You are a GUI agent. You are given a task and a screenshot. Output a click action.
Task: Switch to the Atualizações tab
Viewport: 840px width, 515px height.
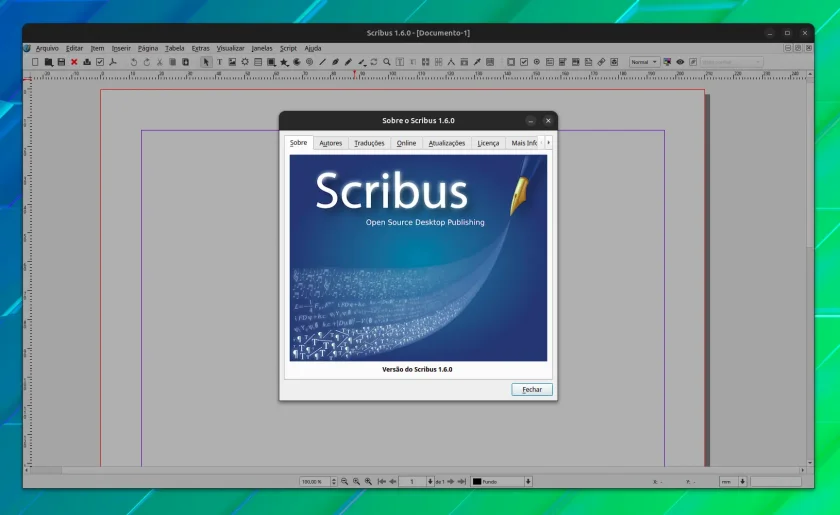click(x=447, y=143)
